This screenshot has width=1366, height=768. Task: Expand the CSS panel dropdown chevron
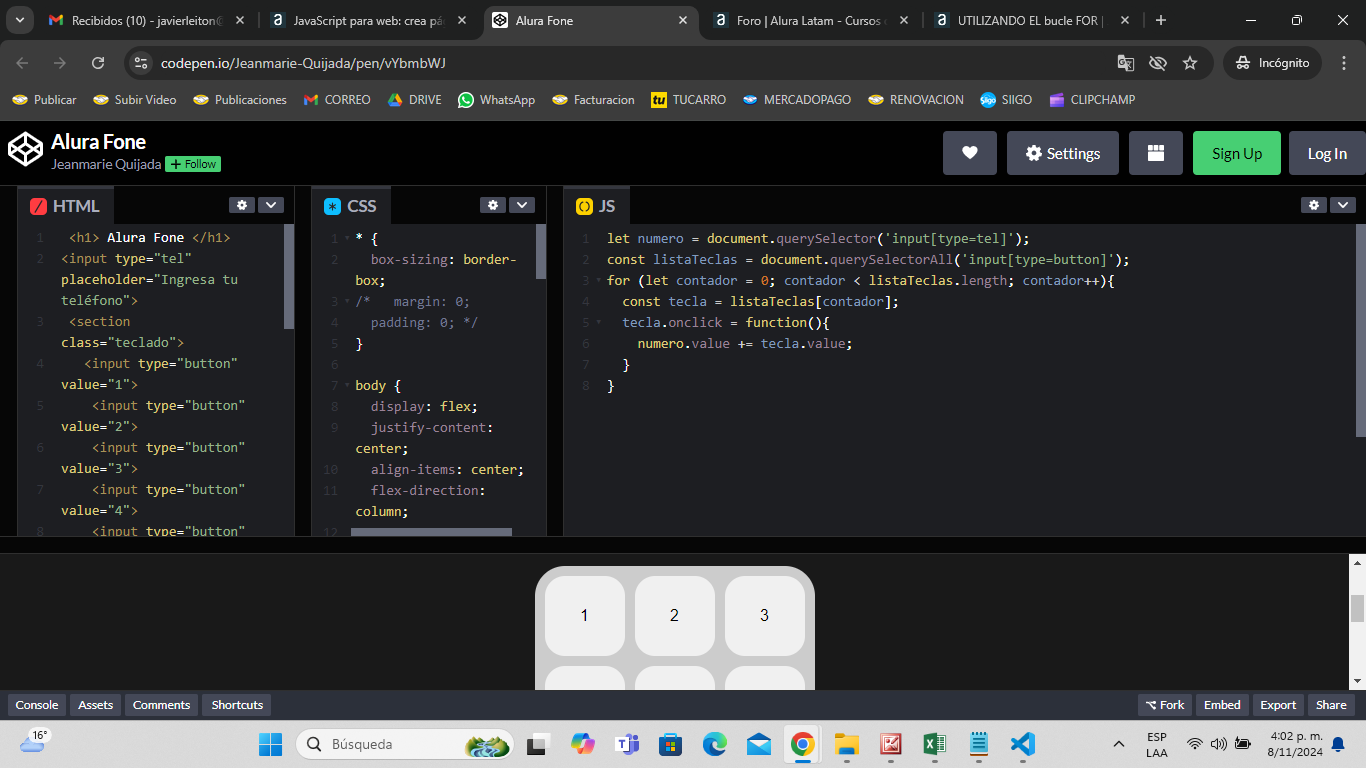(522, 205)
